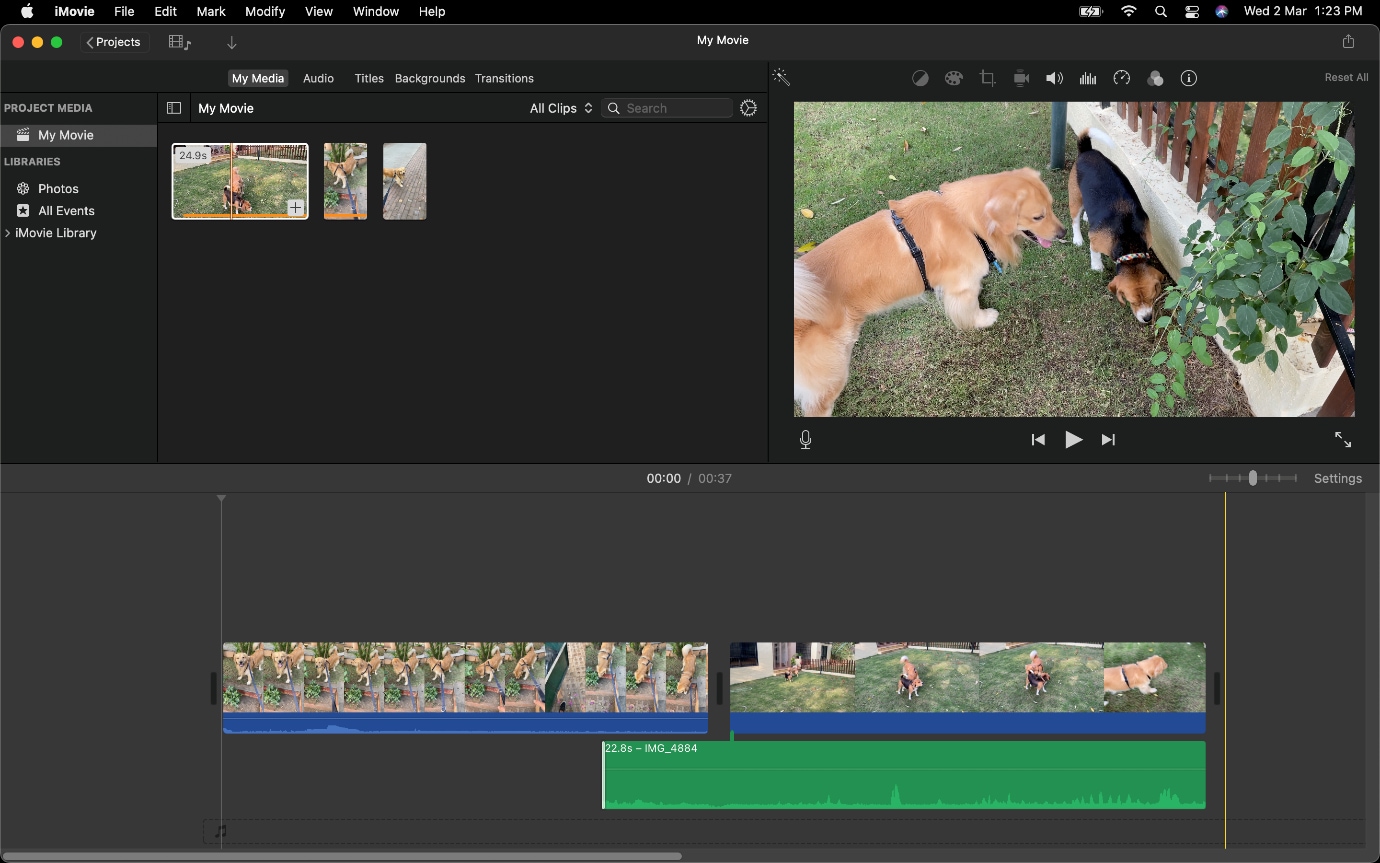
Task: Open the Modify menu in menu bar
Action: [265, 11]
